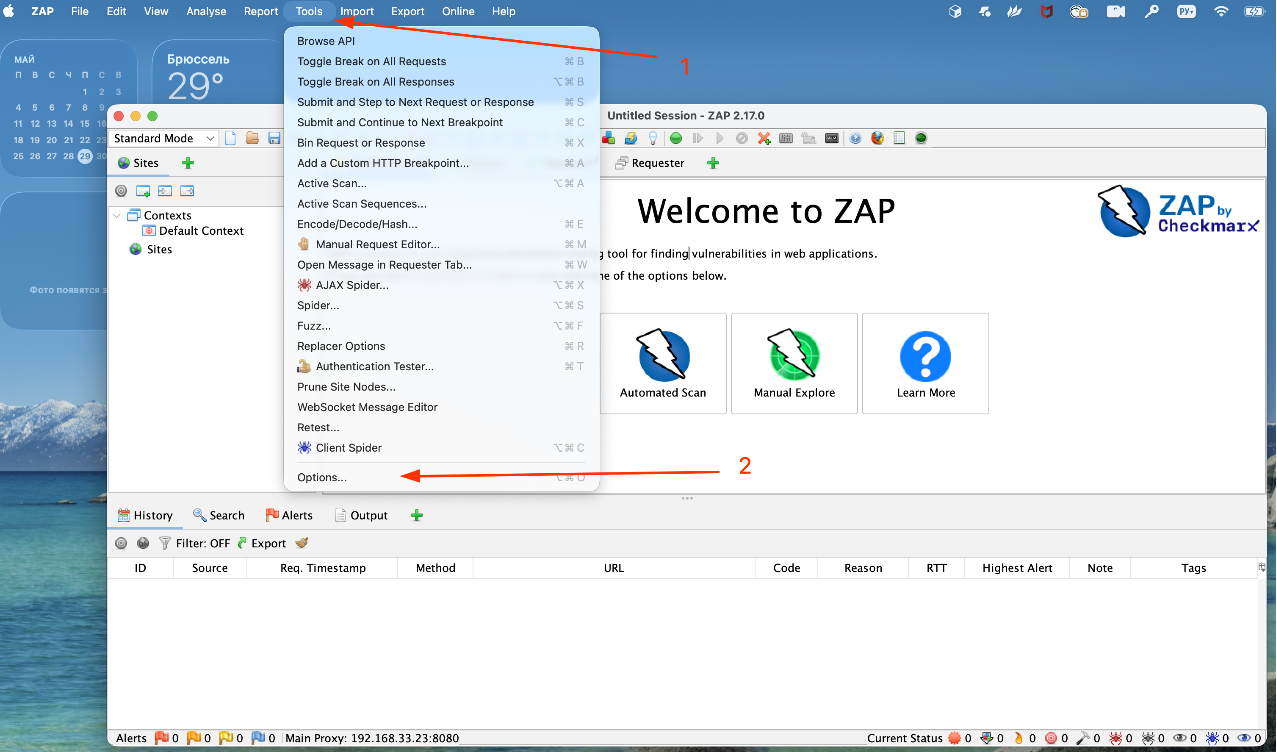
Task: Click the Open Session folder icon
Action: [252, 138]
